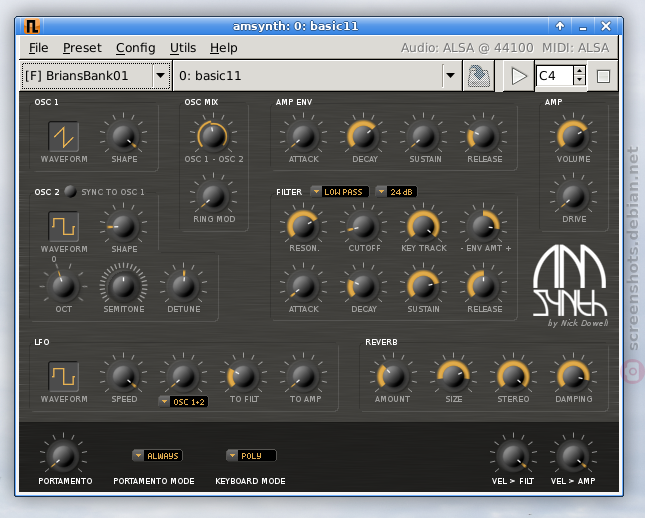Click the Filter envelope Release knob
Viewport: 645px width, 518px height.
[x=483, y=286]
